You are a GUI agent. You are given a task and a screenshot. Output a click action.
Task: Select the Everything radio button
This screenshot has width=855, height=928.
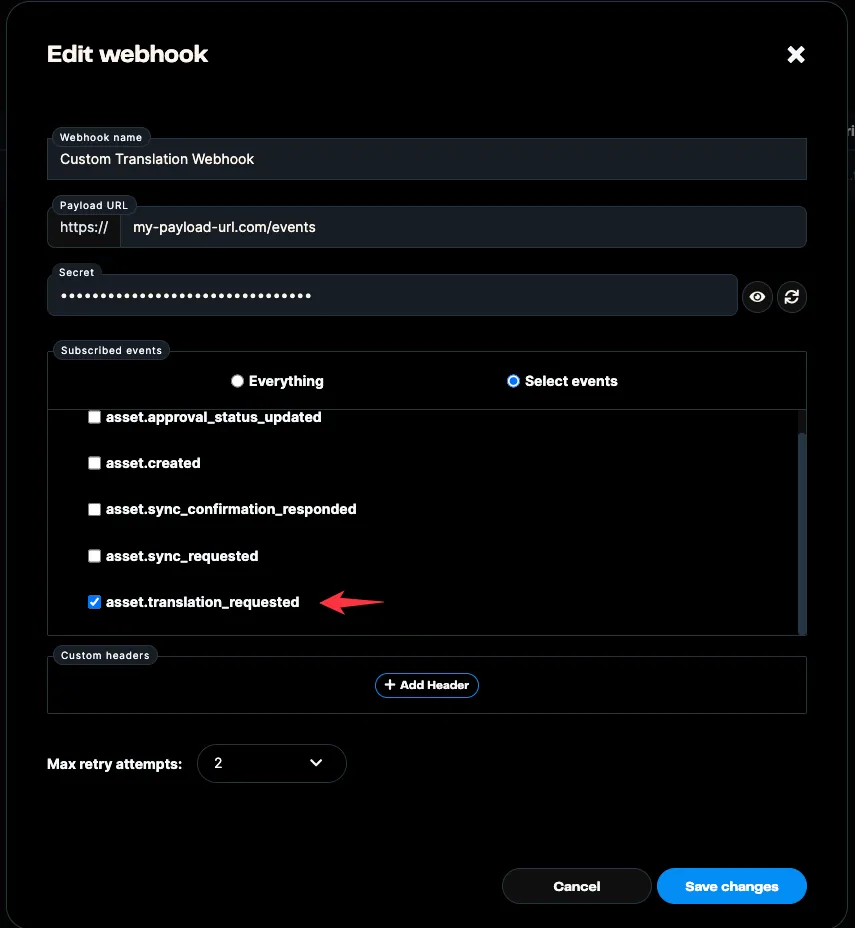[x=237, y=380]
